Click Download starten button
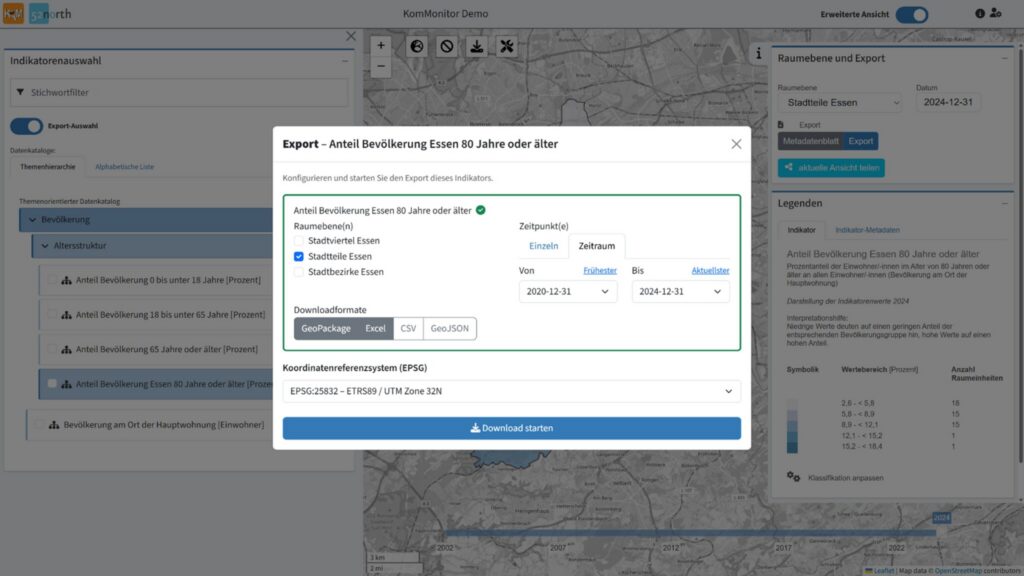1024x576 pixels. (x=511, y=428)
